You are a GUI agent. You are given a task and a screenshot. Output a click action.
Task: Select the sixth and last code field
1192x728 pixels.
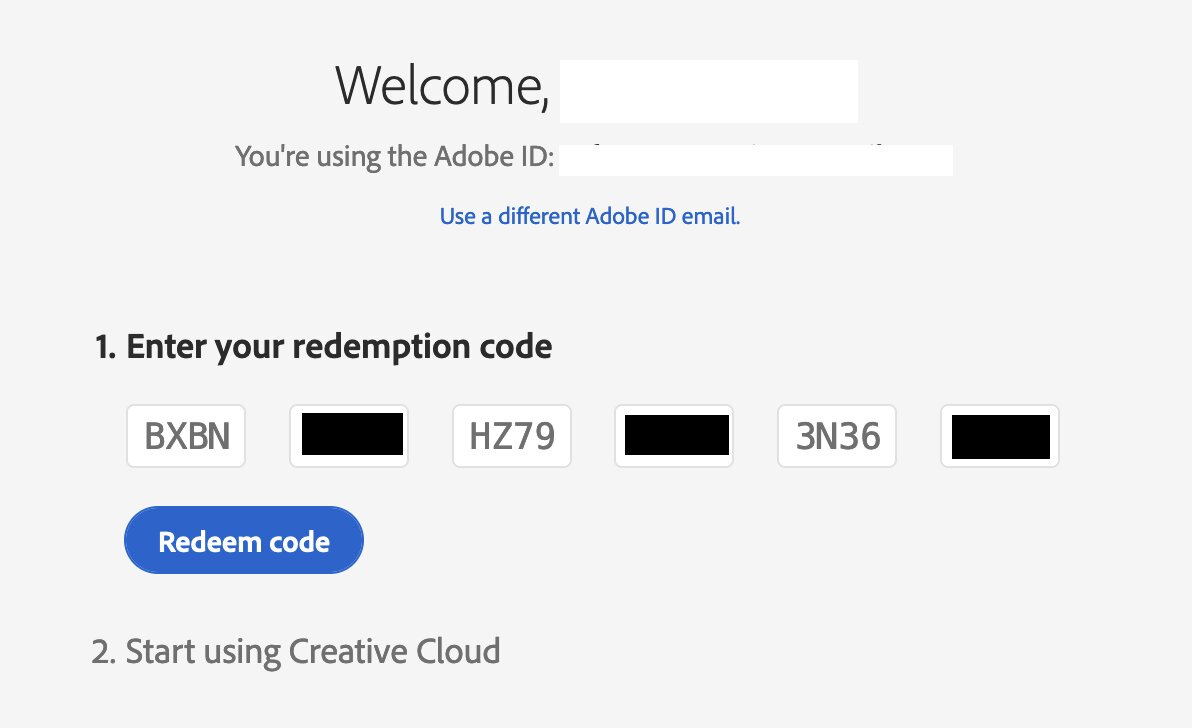click(999, 436)
